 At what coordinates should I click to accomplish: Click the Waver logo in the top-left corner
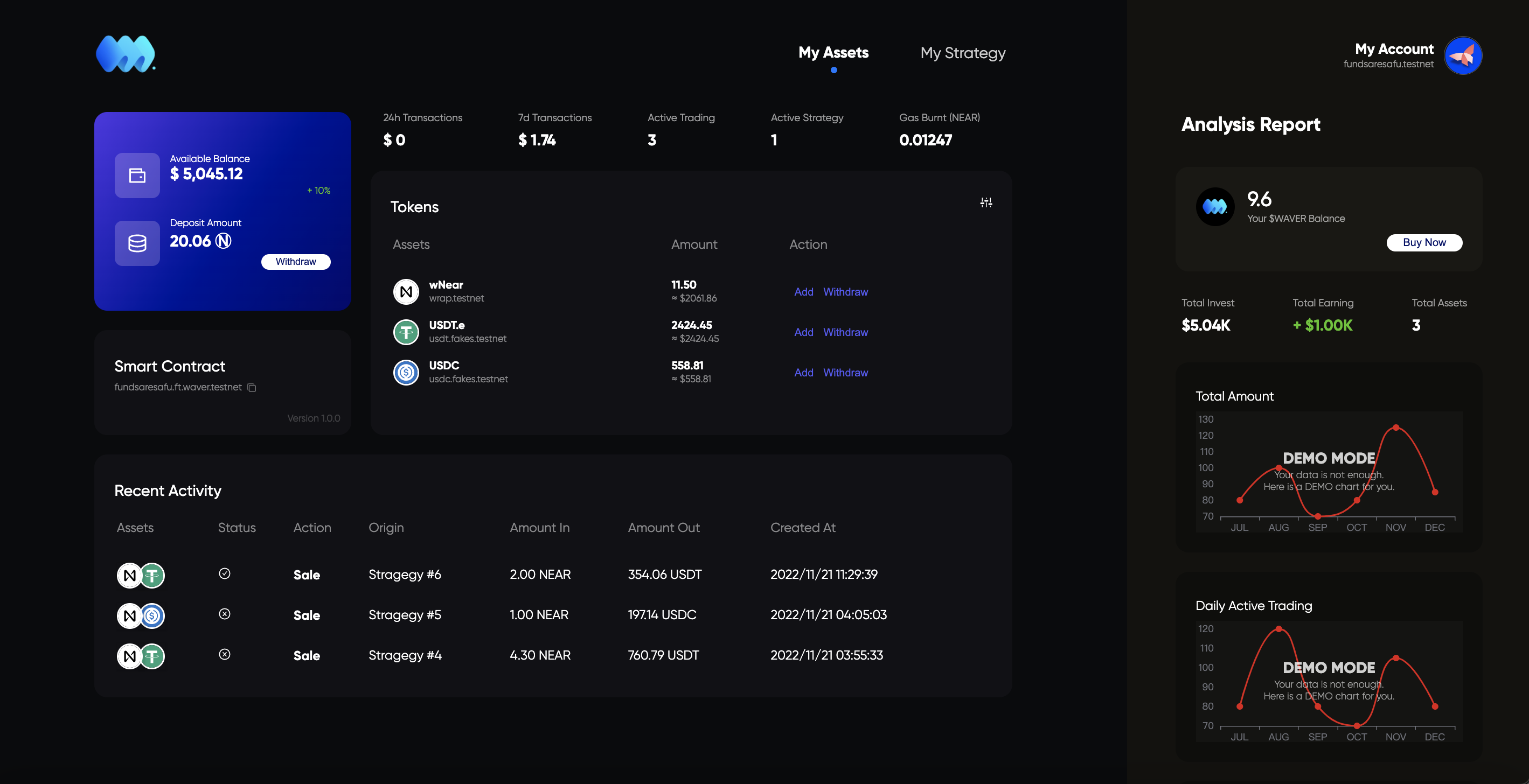pyautogui.click(x=126, y=54)
